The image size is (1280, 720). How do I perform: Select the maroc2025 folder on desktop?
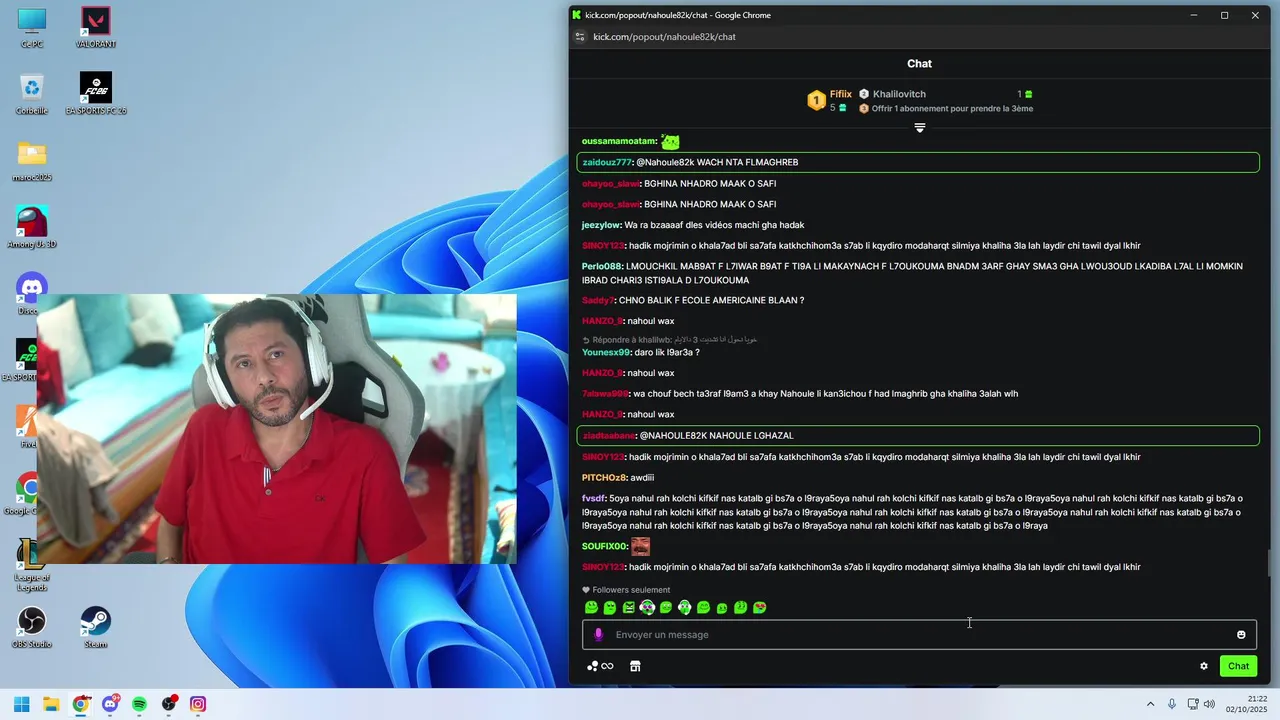[x=32, y=160]
